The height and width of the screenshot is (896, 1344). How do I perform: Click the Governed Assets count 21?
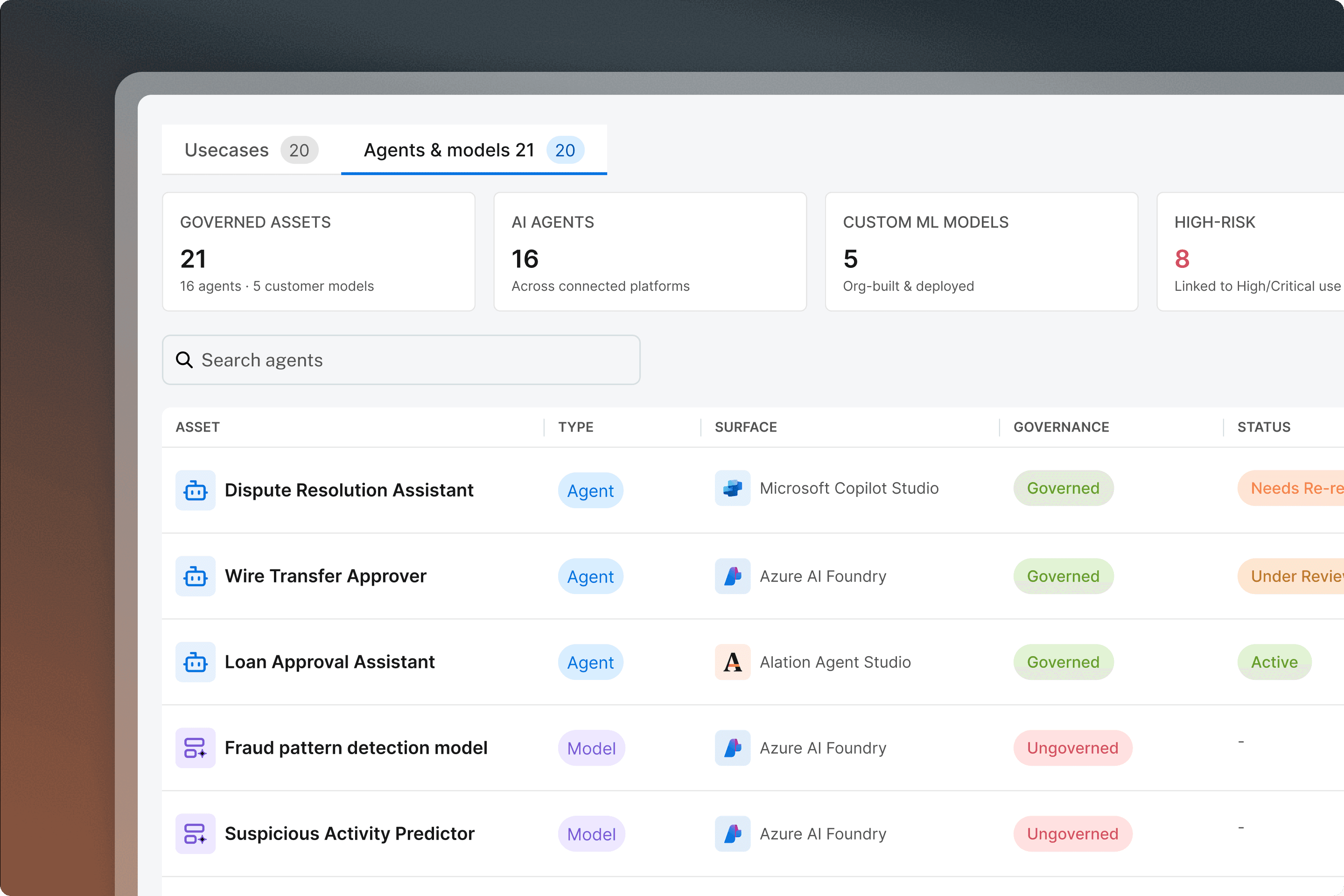tap(193, 259)
